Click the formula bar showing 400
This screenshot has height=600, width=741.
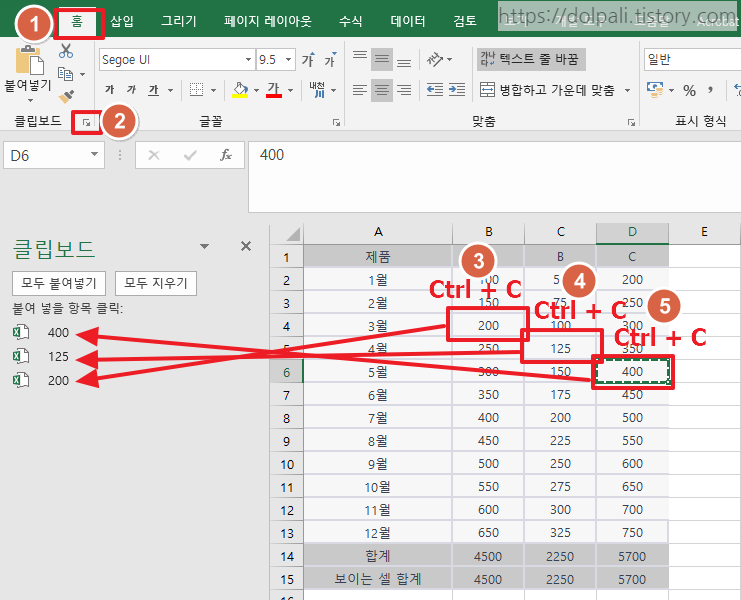pos(494,177)
